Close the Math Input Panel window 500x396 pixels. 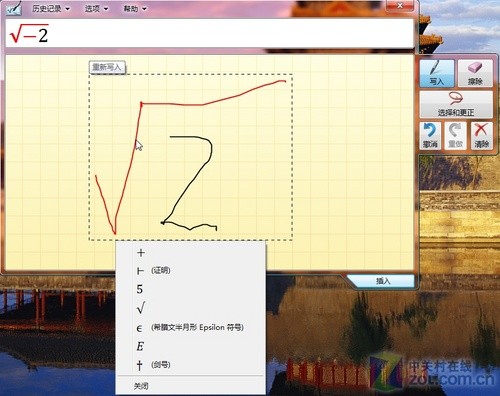[x=400, y=6]
